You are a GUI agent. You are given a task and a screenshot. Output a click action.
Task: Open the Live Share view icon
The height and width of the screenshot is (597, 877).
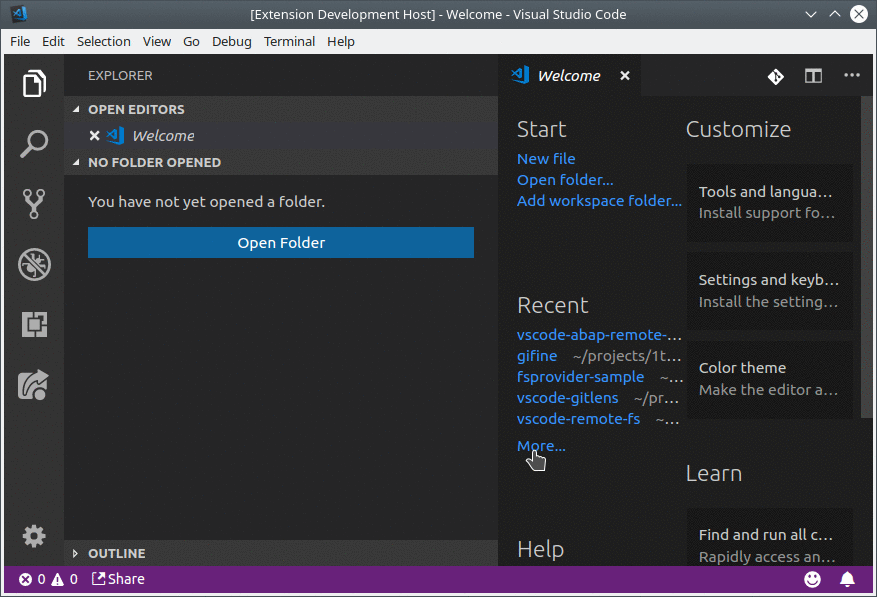[34, 385]
